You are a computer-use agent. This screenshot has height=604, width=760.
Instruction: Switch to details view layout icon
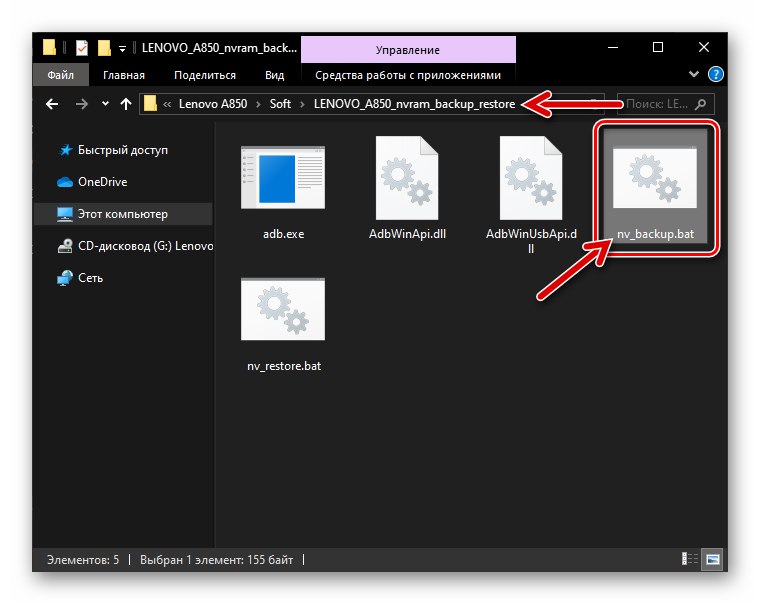click(x=690, y=559)
